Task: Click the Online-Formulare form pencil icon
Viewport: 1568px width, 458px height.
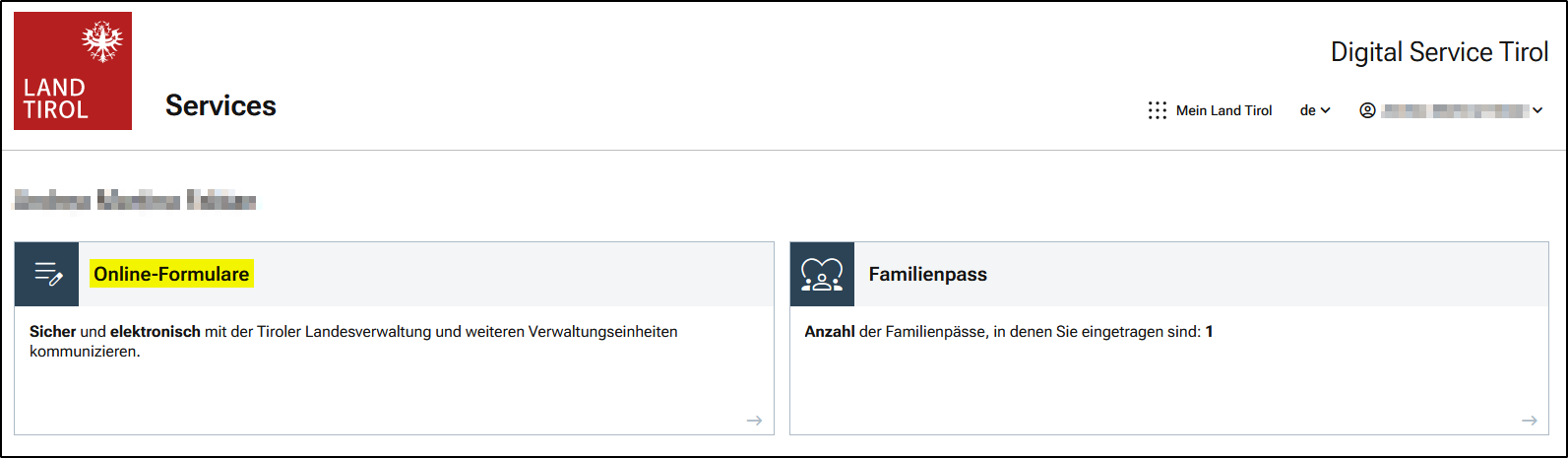Action: (47, 274)
